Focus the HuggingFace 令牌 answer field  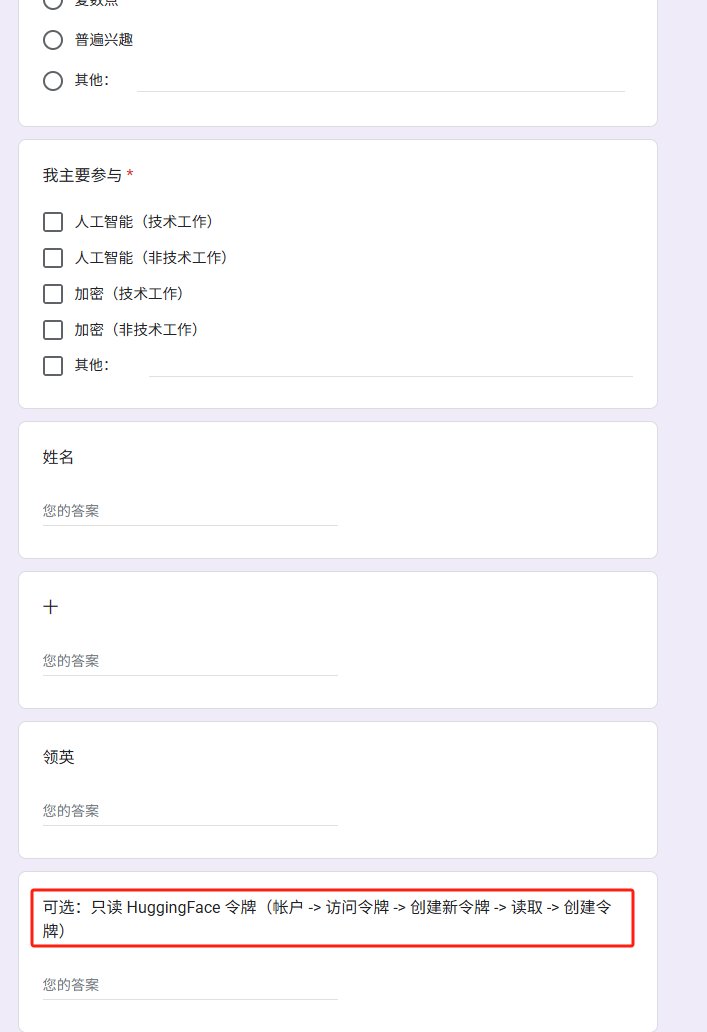tap(190, 985)
